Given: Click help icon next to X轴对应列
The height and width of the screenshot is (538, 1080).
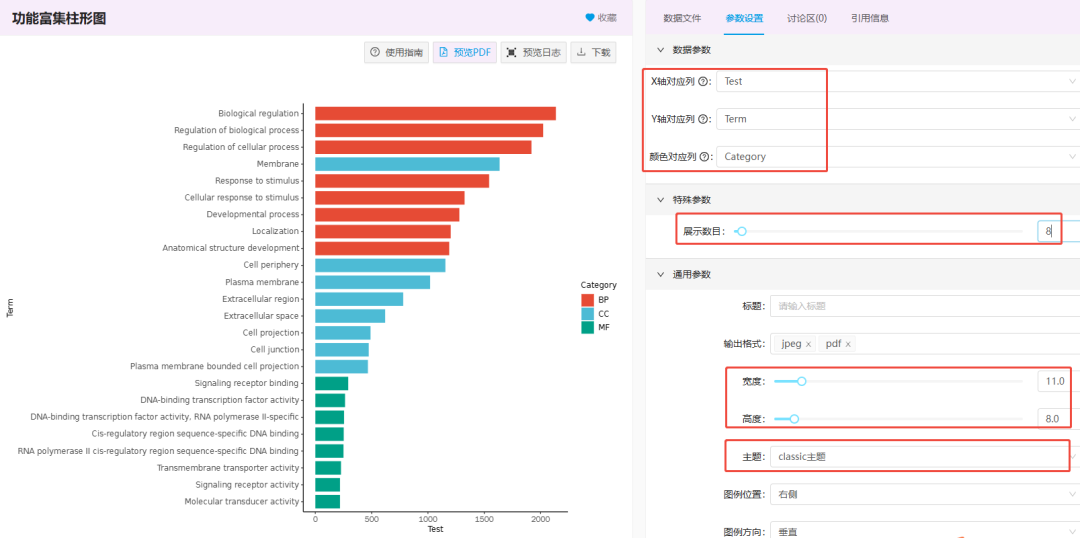Looking at the screenshot, I should (703, 81).
